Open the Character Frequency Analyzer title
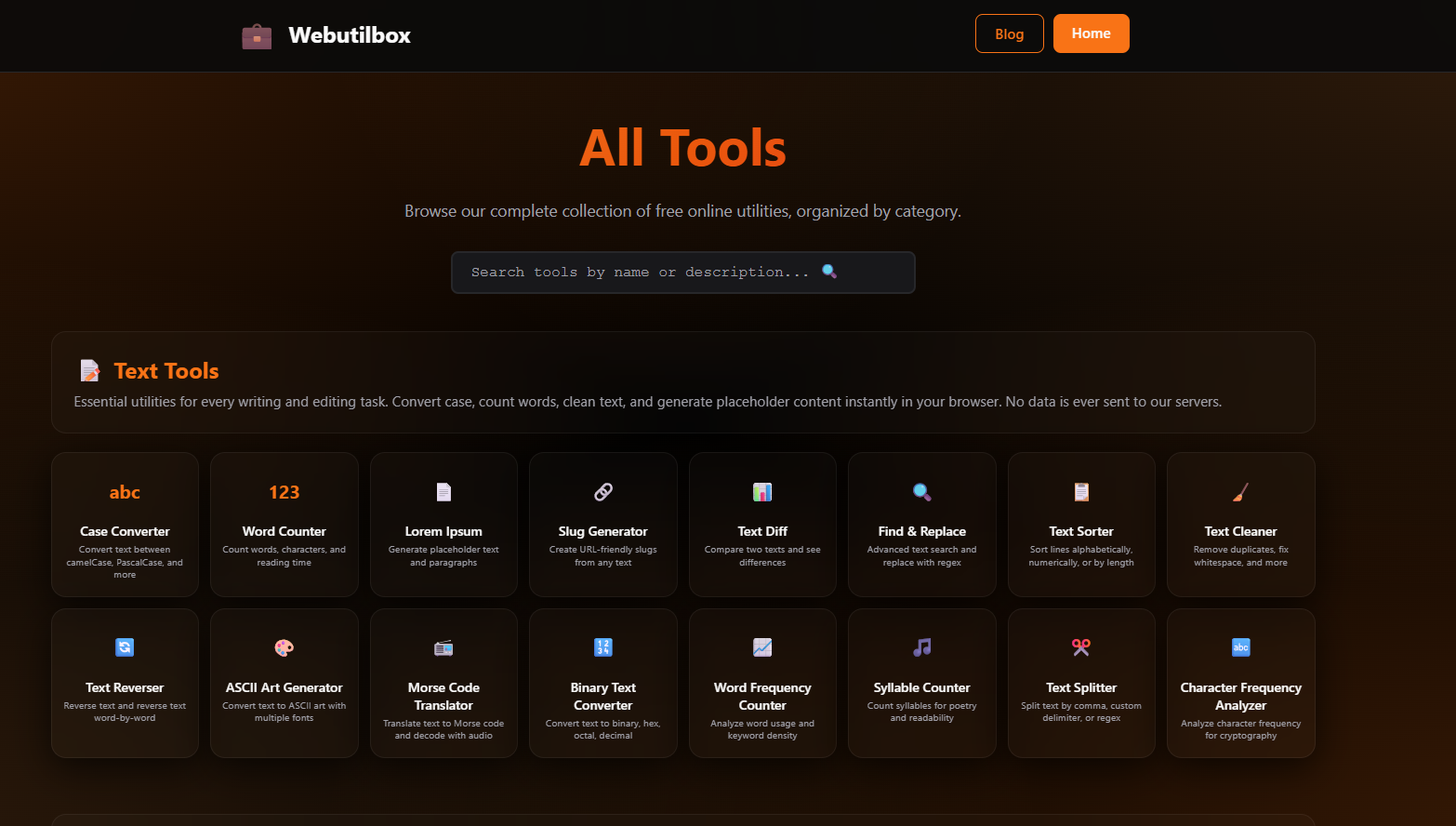Screen dimensions: 1456x826 coord(1241,696)
